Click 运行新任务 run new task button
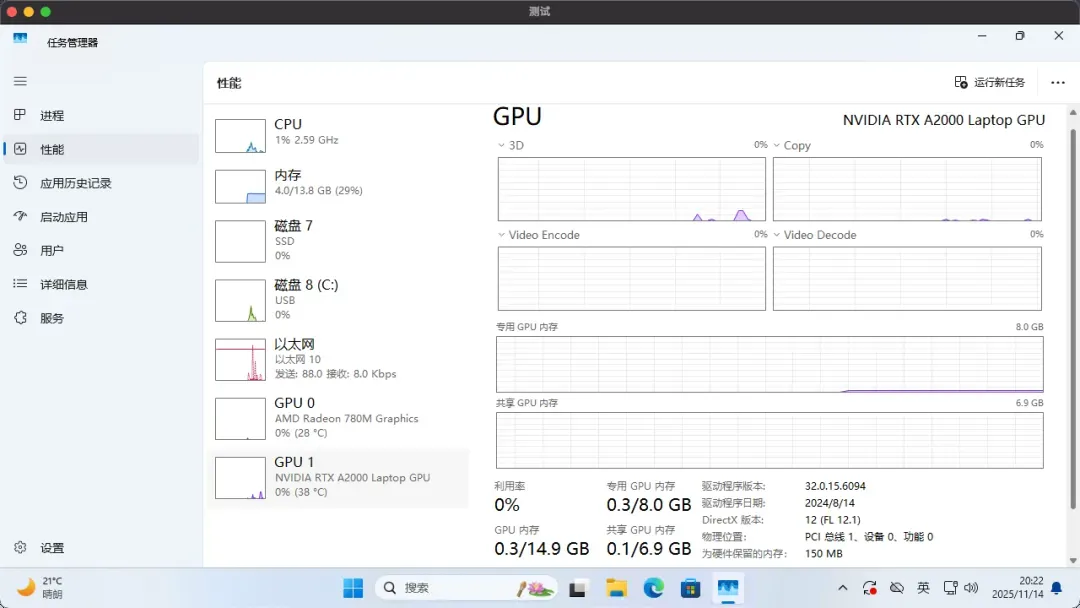Screen dimensions: 1080x608 coord(990,82)
